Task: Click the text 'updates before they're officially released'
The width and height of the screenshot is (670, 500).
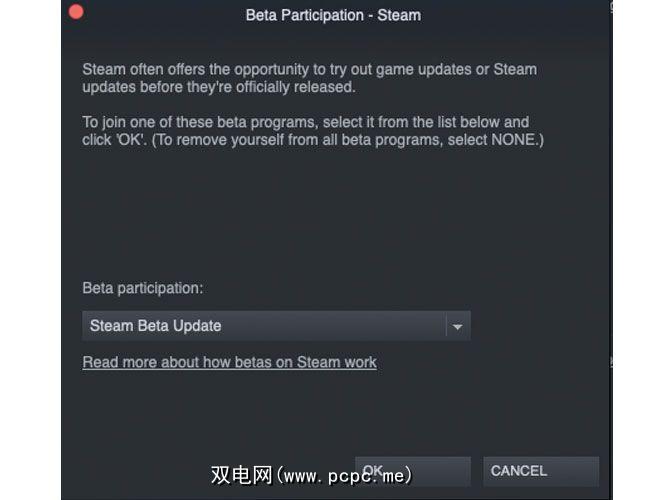Action: coord(218,87)
